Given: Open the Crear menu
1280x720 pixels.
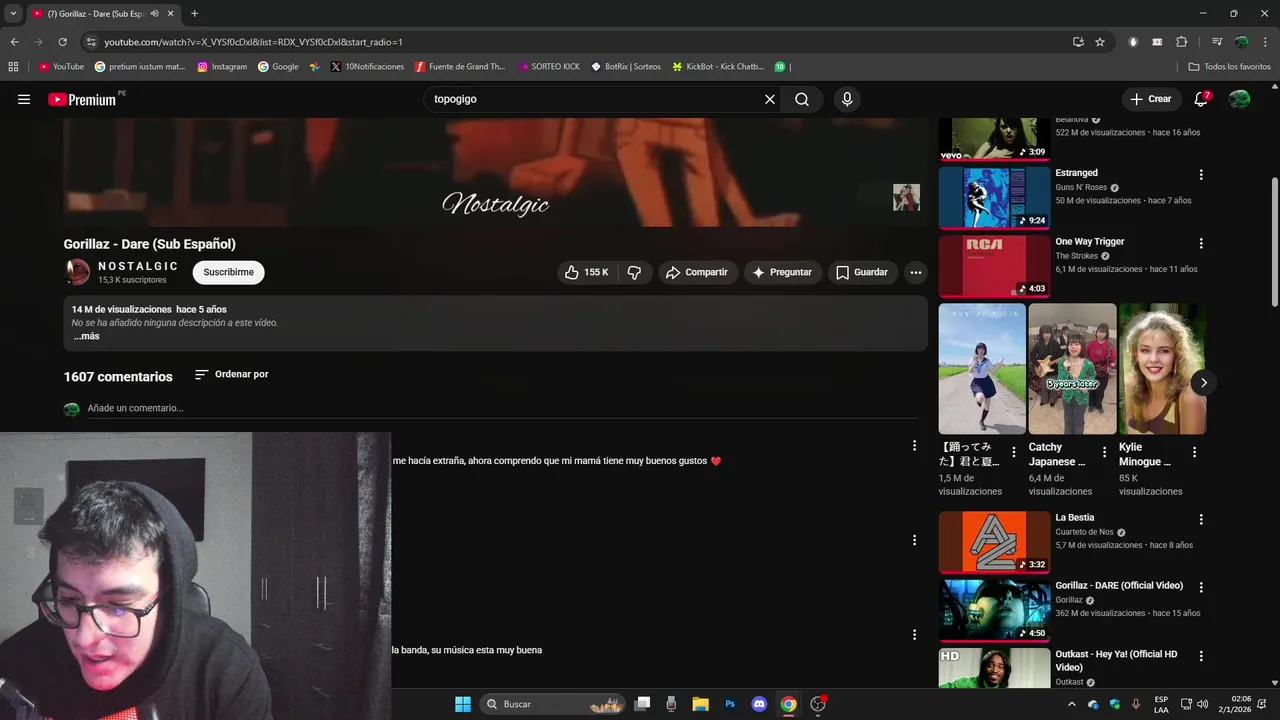Looking at the screenshot, I should [1150, 99].
